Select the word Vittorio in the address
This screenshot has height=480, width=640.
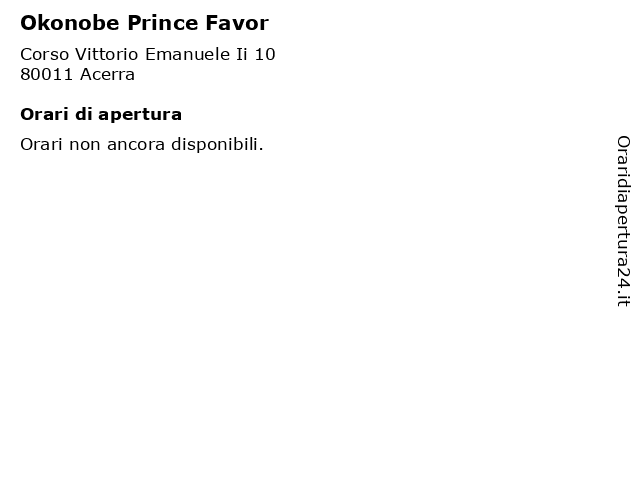point(107,54)
